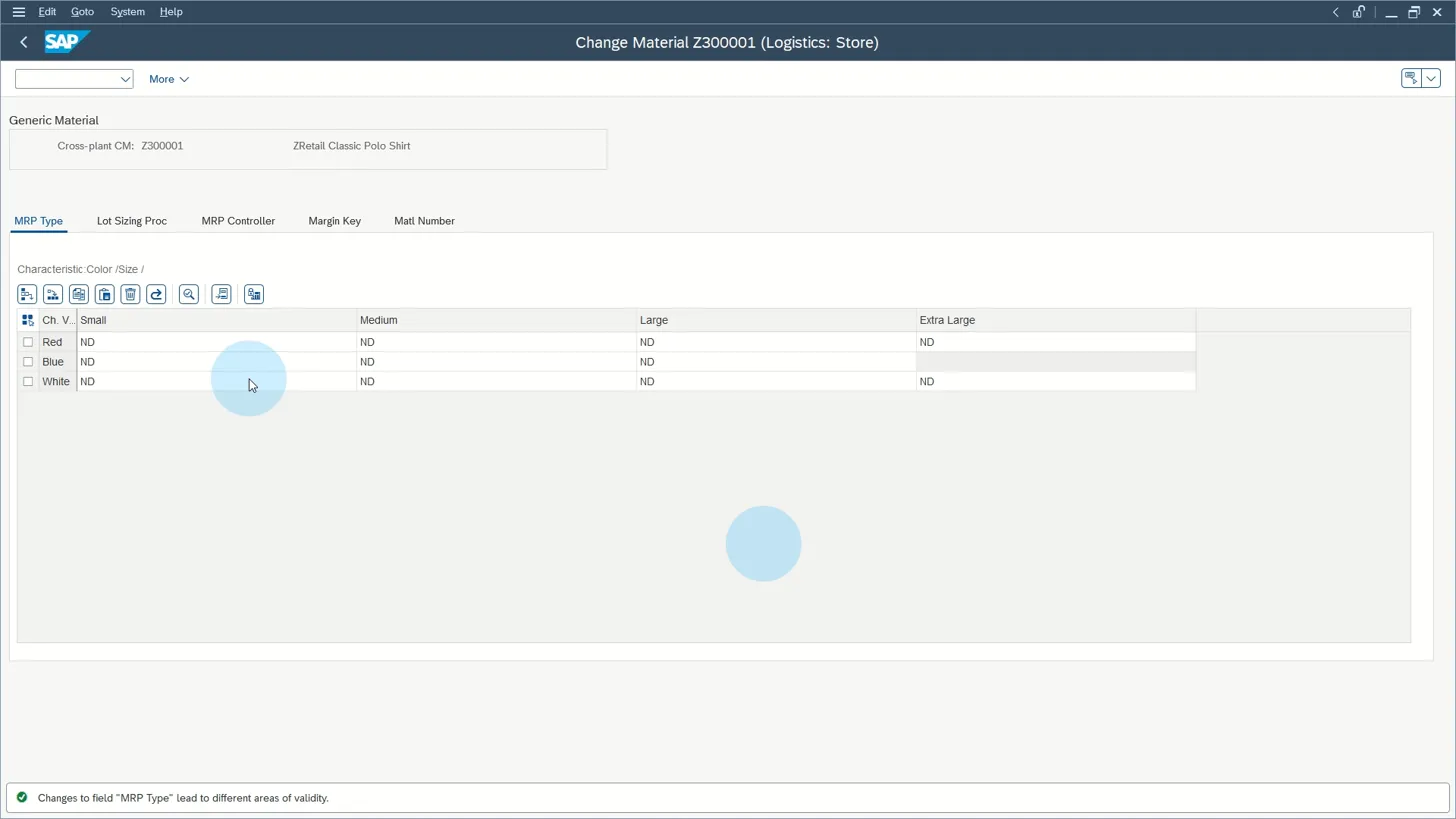The width and height of the screenshot is (1456, 819).
Task: Click the Extra Large column header
Action: (1056, 320)
